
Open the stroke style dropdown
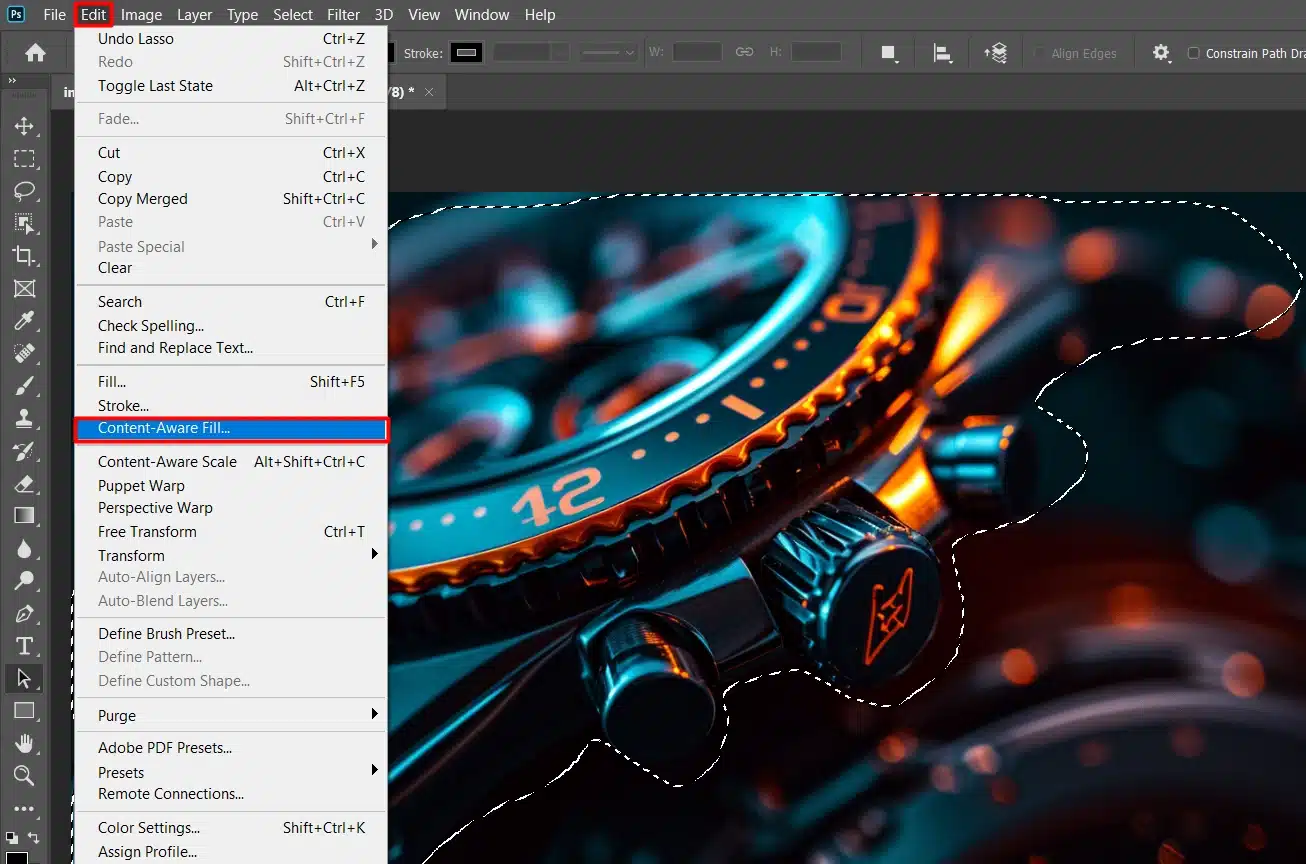click(609, 53)
